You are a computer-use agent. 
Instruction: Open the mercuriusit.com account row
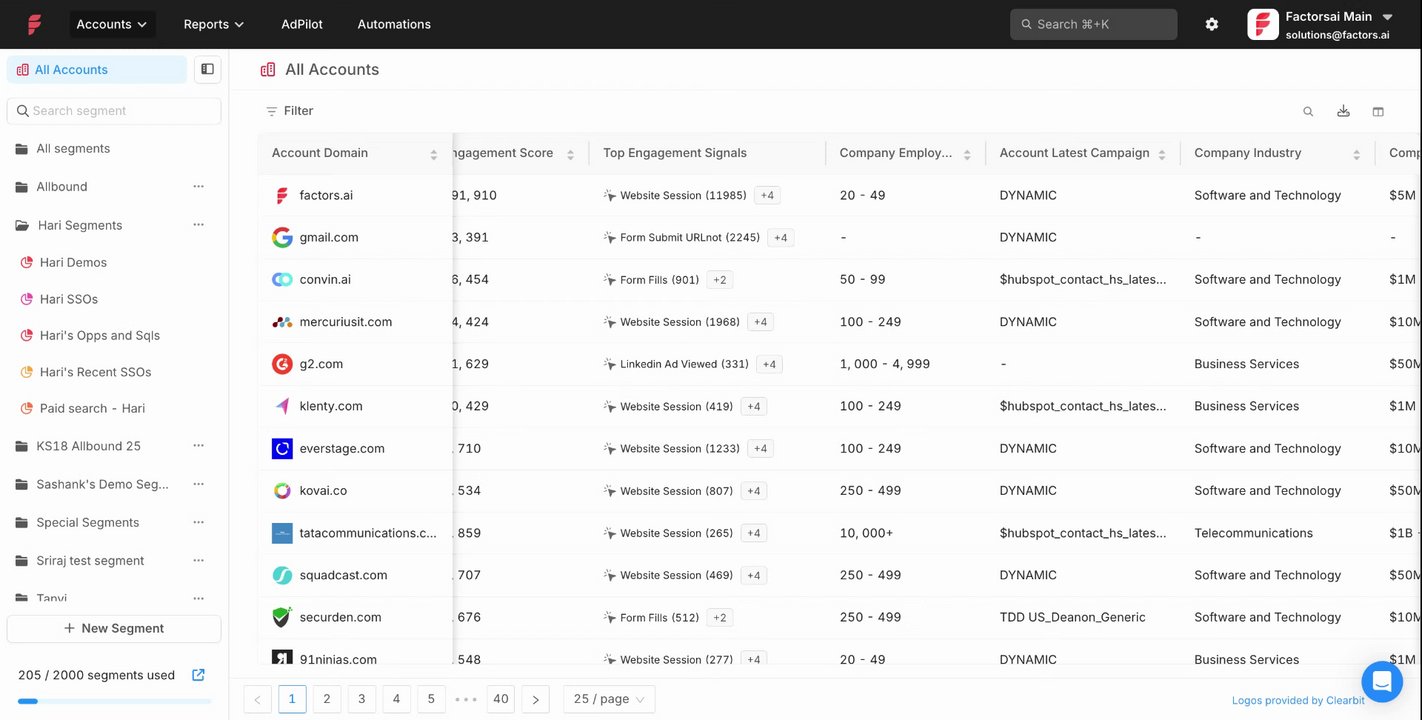click(346, 322)
